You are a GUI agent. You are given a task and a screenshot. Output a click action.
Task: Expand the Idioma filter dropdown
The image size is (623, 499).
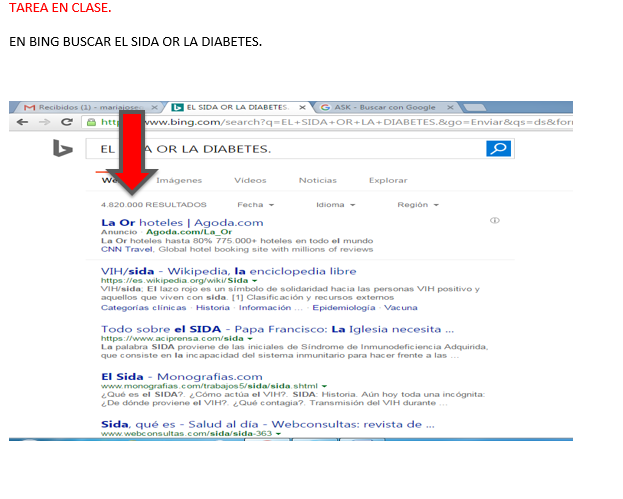(335, 205)
